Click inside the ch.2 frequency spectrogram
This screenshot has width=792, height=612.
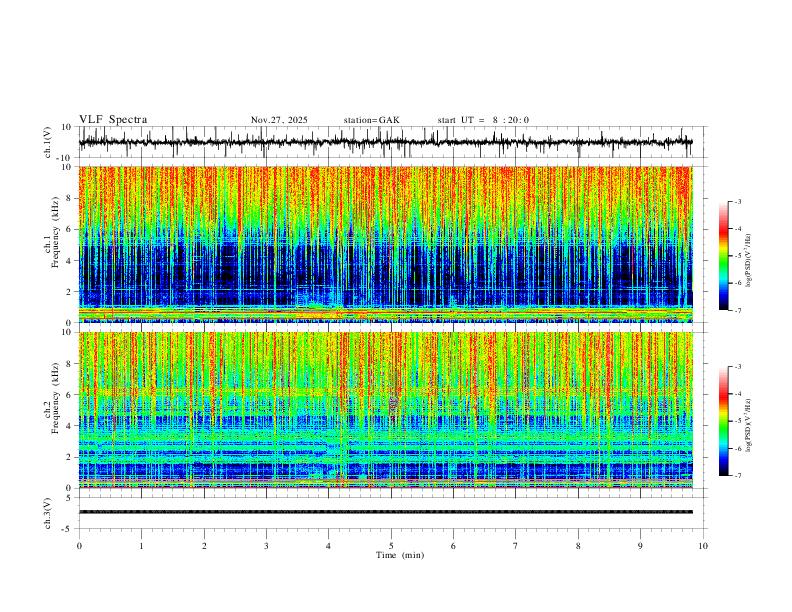(386, 410)
